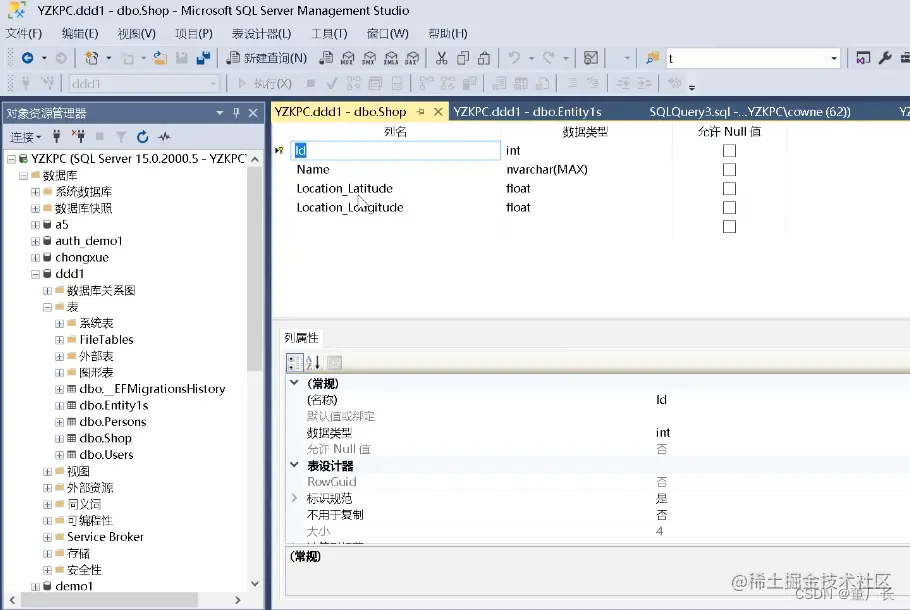This screenshot has width=910, height=610.
Task: Click the Disconnect icon in Object Explorer
Action: click(x=78, y=136)
